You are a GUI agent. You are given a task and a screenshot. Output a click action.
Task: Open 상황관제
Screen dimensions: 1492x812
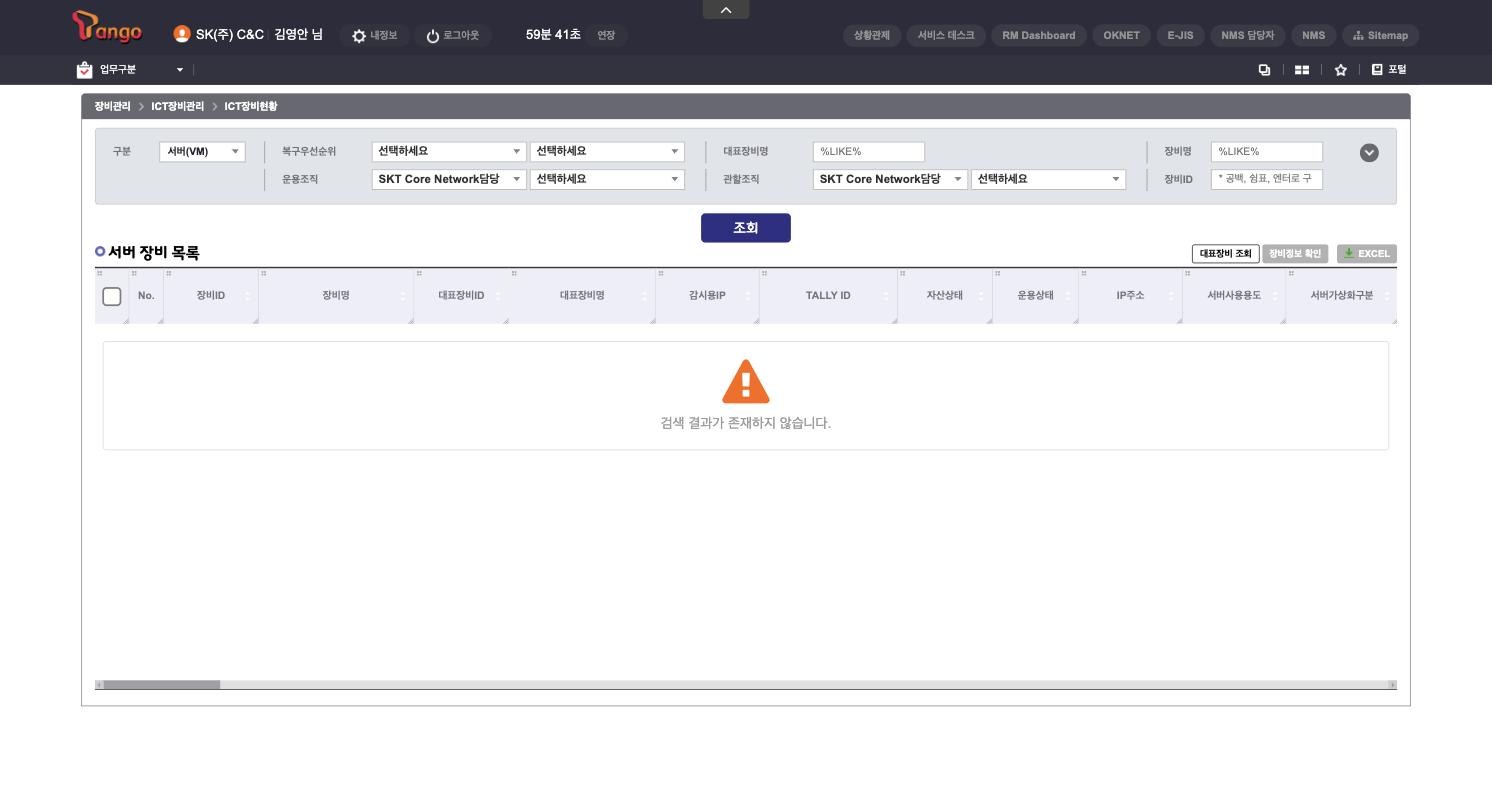(872, 35)
